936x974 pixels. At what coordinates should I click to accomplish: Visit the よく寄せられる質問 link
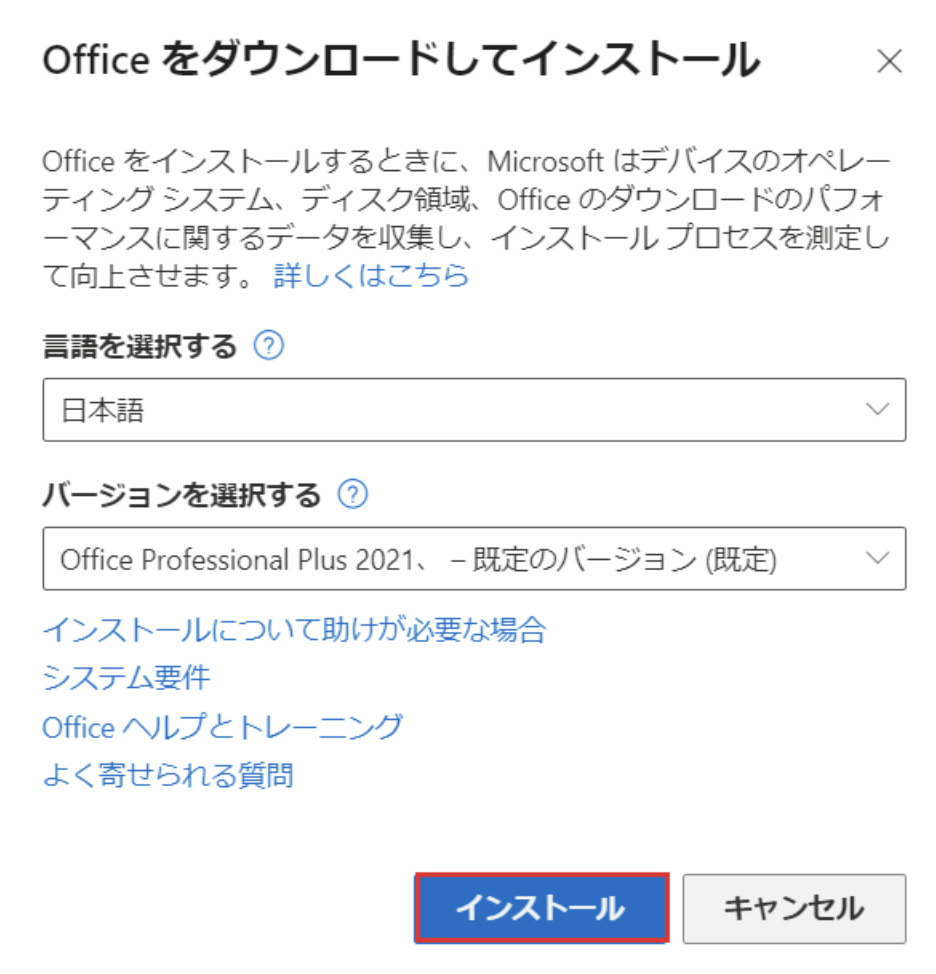[167, 774]
